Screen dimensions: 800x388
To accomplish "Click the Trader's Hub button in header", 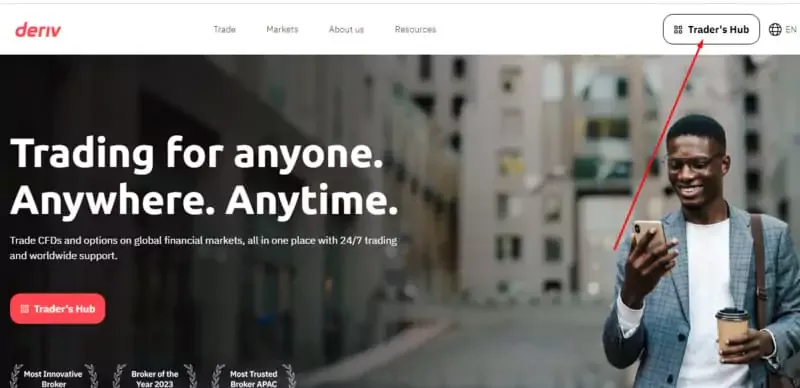I will 711,30.
